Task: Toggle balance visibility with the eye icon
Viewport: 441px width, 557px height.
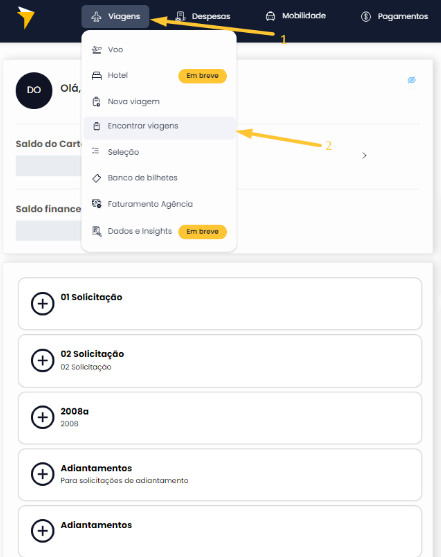Action: [412, 80]
